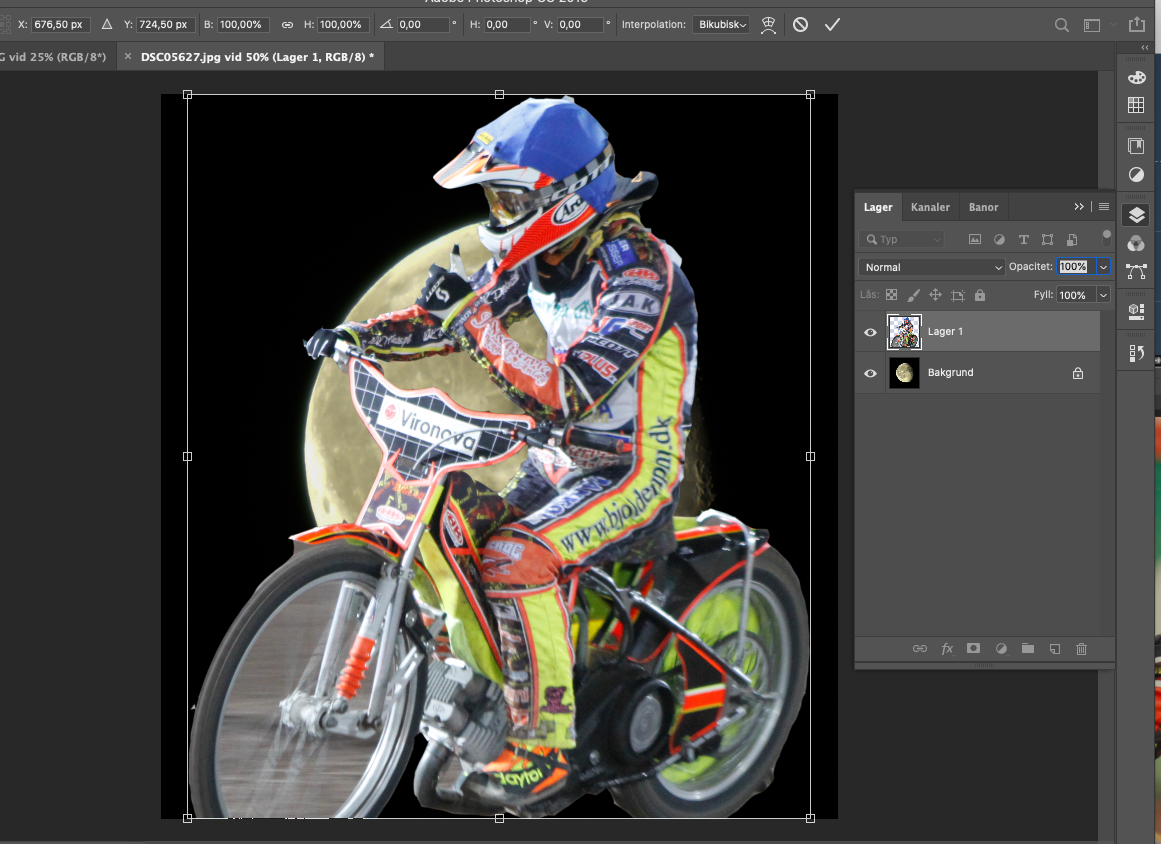Select the Bakgrund layer thumbnail
Viewport: 1161px width, 844px height.
[x=904, y=373]
